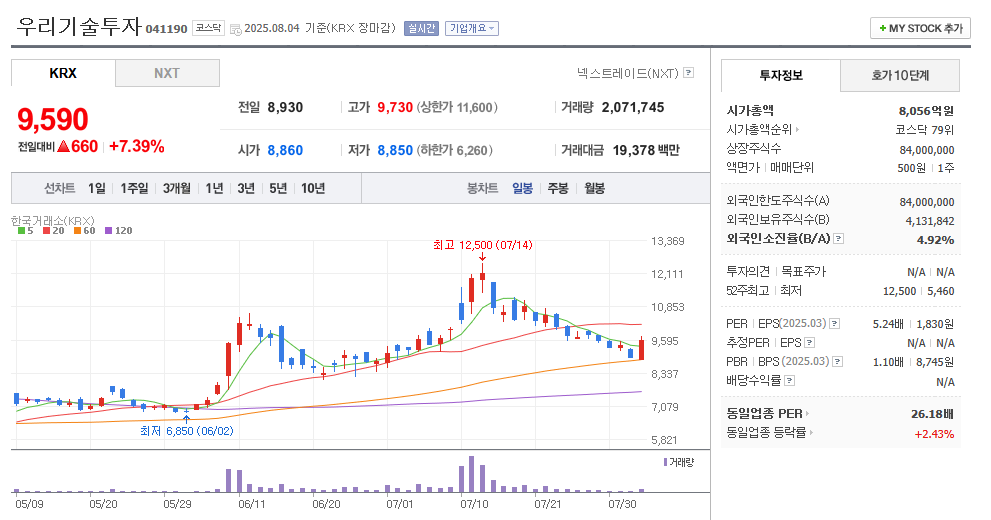Click the green 5-day moving average swatch
Viewport: 991px width, 520px height.
pos(21,231)
